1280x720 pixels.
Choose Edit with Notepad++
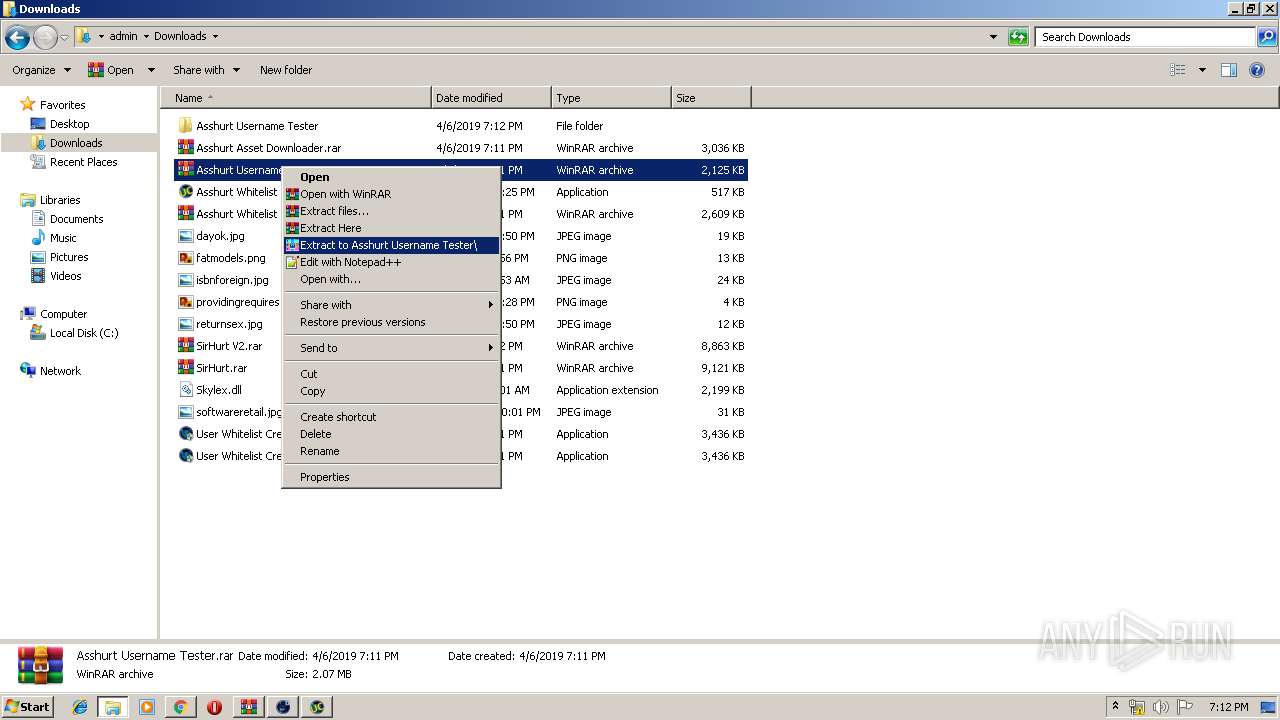tap(391, 262)
